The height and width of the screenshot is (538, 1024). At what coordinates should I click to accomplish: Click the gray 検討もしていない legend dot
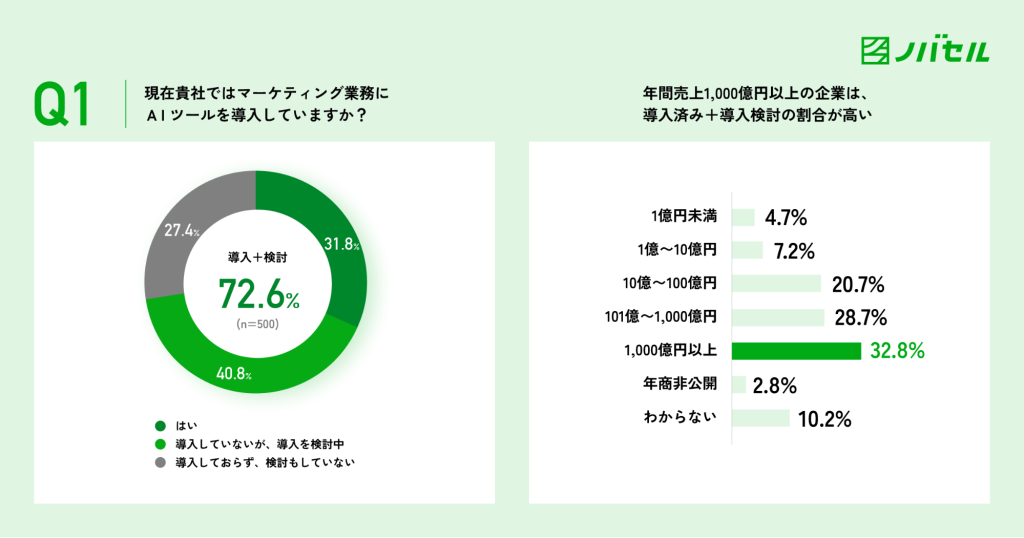click(160, 462)
